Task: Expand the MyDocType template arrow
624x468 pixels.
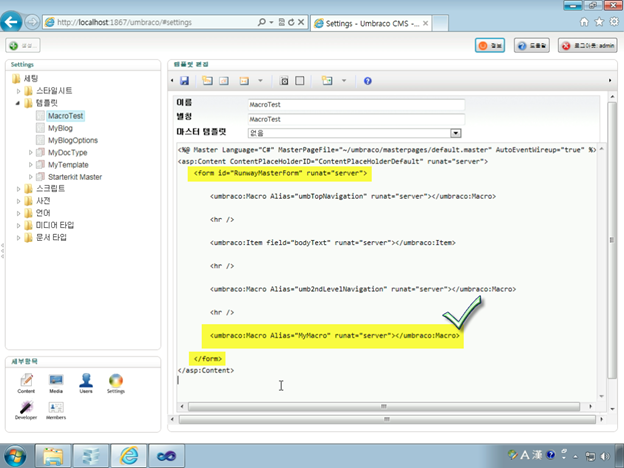Action: (x=31, y=152)
